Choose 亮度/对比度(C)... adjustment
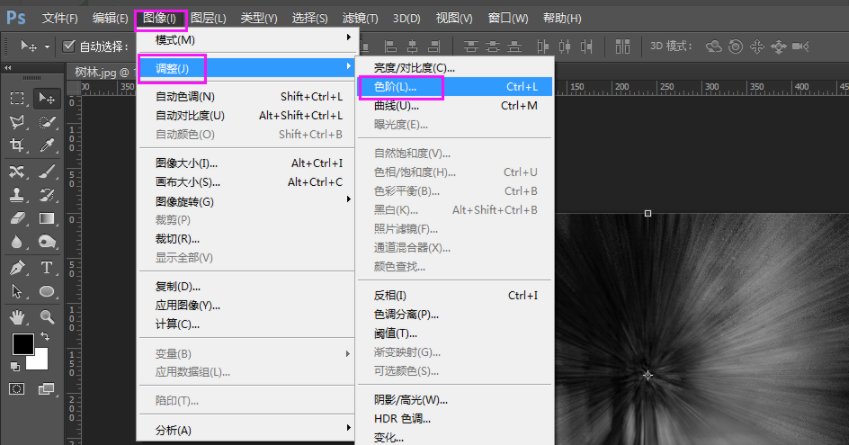Screen dimensions: 849x445 [455, 68]
